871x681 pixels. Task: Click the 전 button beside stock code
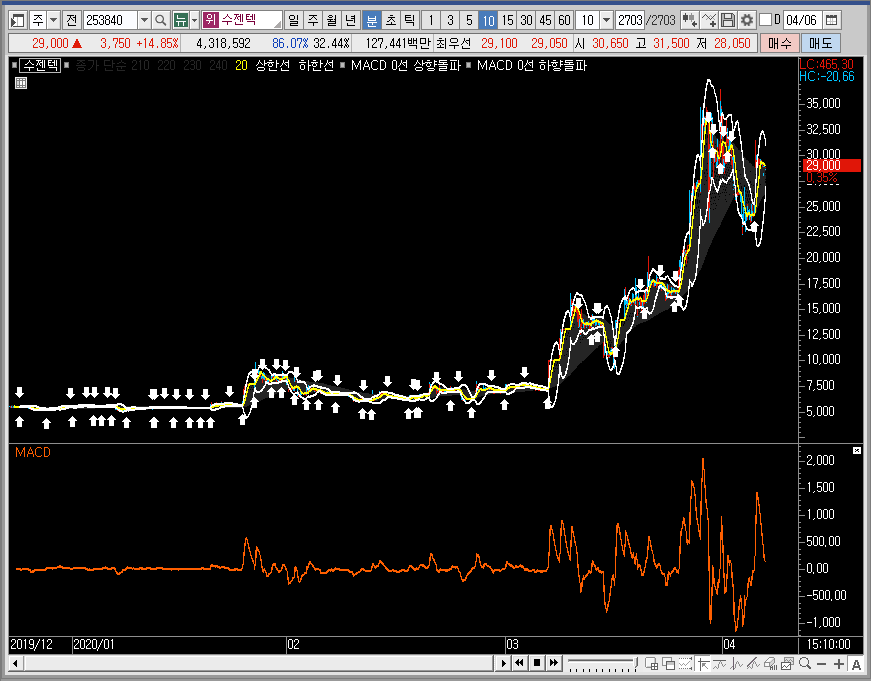[71, 21]
